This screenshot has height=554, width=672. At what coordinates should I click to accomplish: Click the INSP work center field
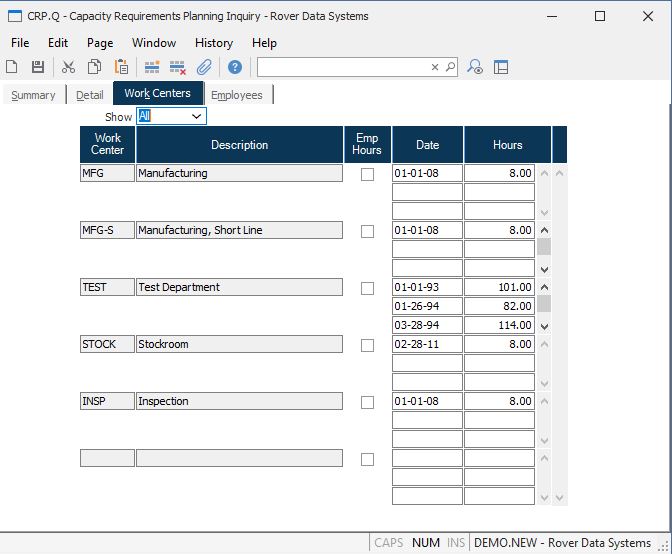pos(107,401)
